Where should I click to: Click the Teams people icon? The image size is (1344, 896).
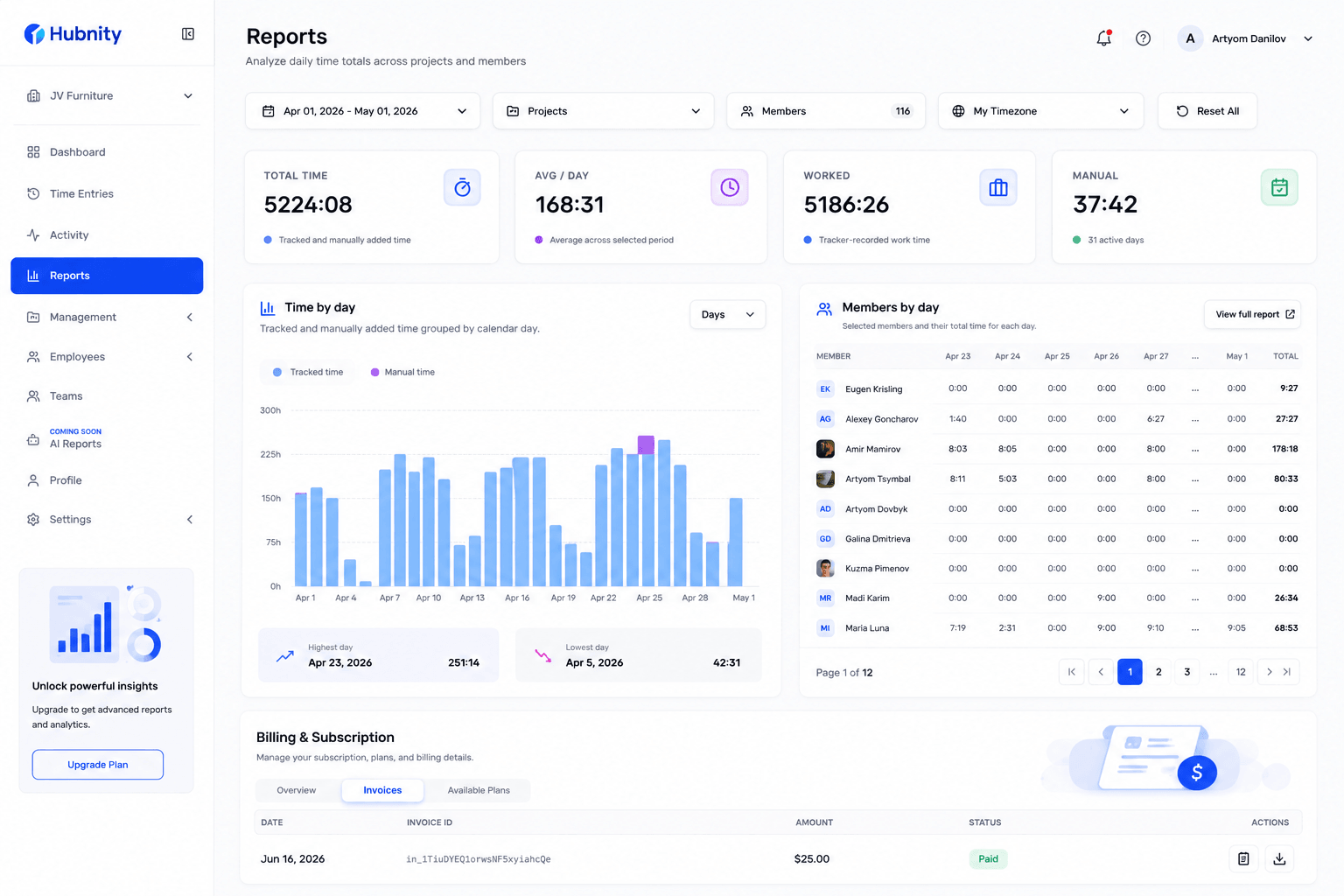[33, 396]
